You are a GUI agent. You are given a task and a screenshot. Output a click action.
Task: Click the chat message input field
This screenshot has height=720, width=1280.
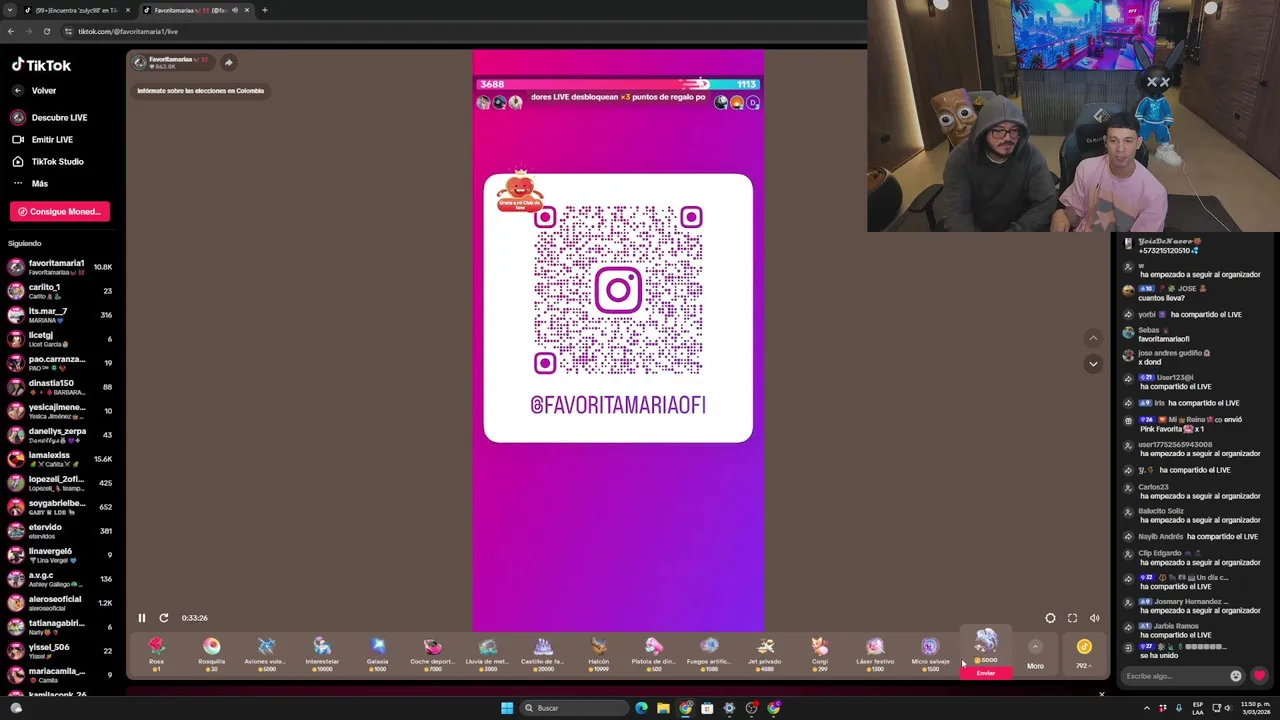click(x=1175, y=676)
